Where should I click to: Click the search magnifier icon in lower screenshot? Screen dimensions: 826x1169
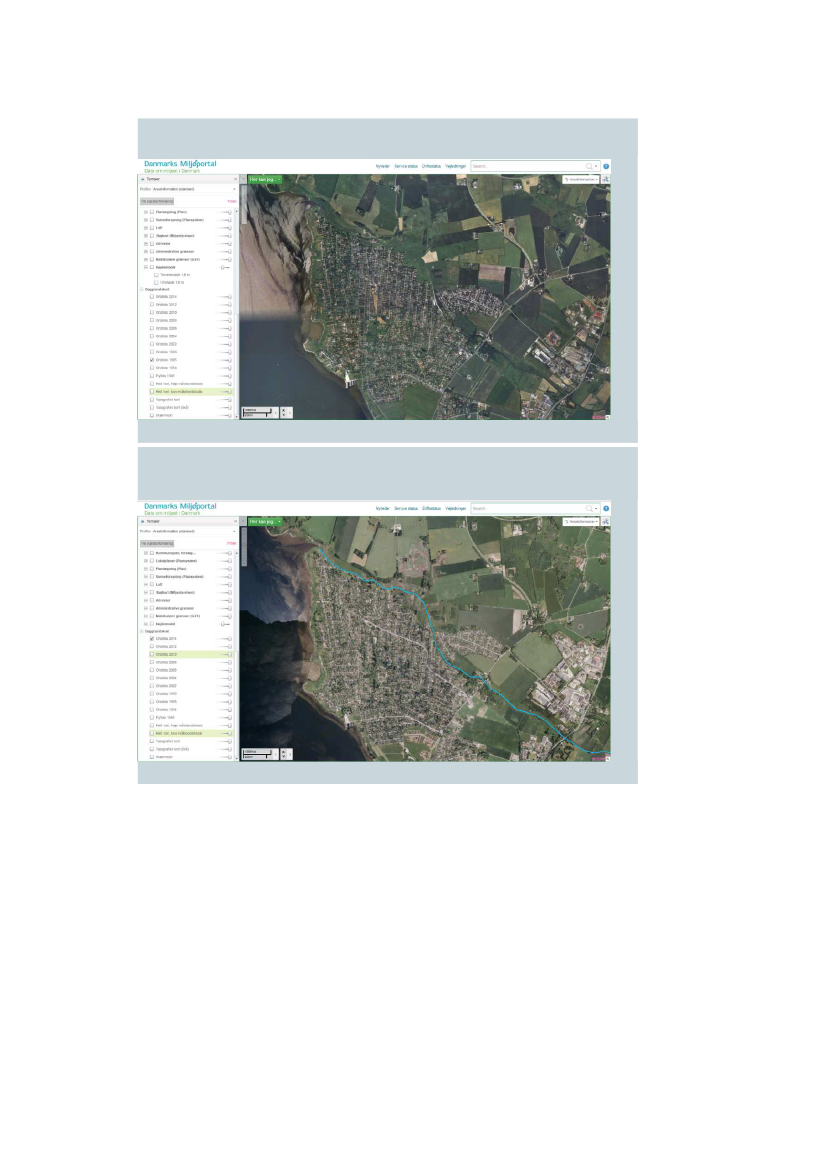588,508
